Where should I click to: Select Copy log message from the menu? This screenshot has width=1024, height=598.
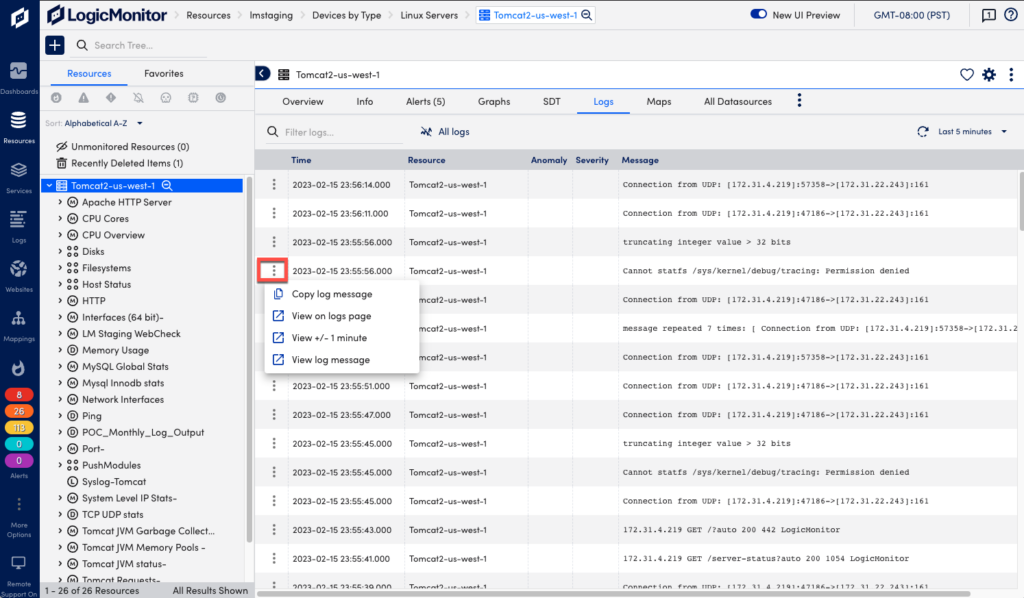coord(342,294)
